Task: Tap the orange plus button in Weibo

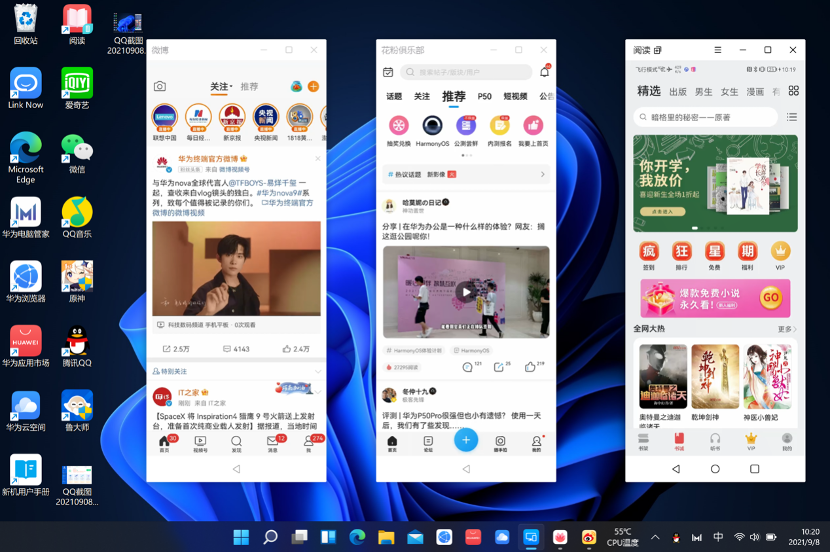Action: pyautogui.click(x=313, y=86)
